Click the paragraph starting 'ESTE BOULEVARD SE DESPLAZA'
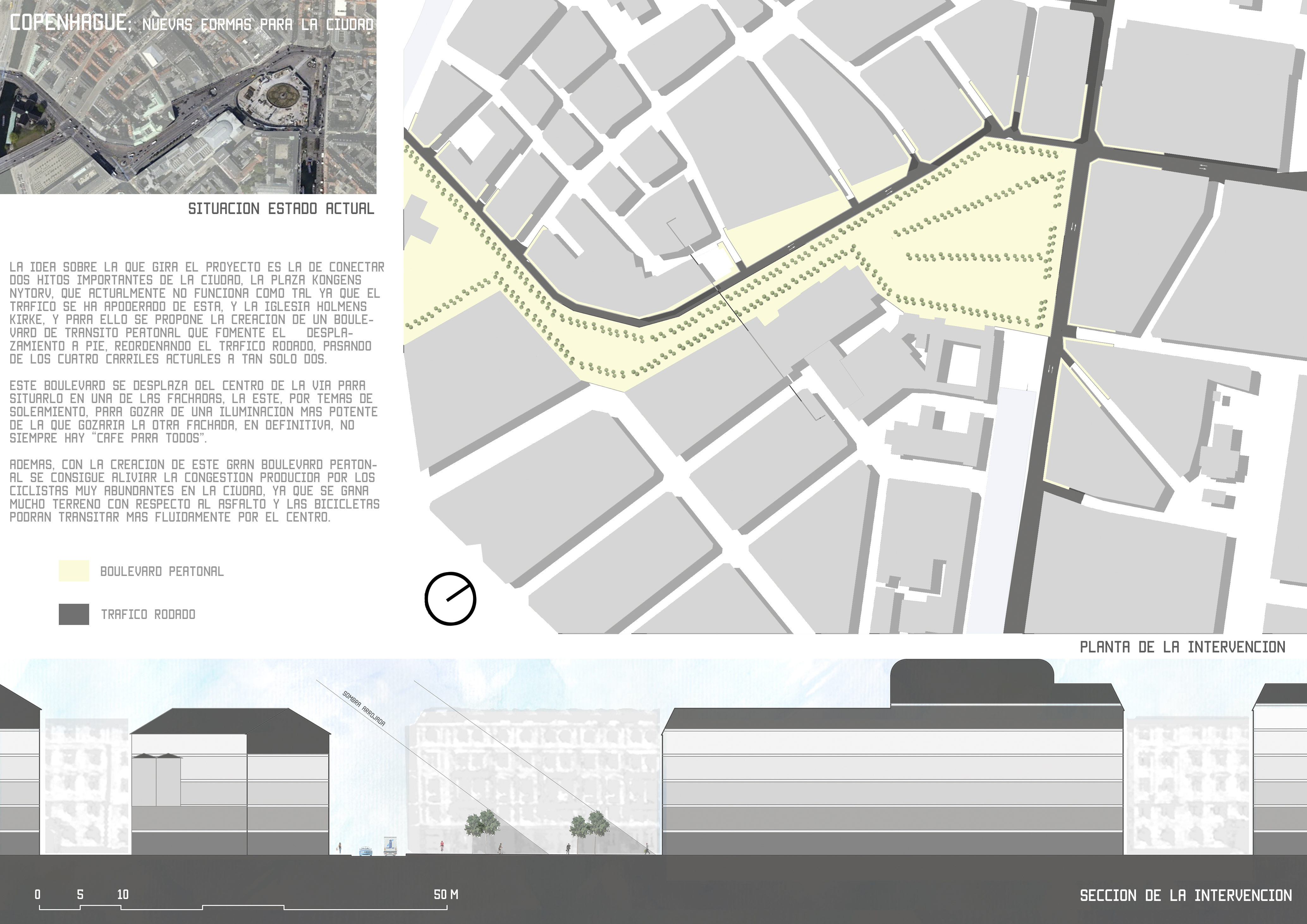 [193, 412]
